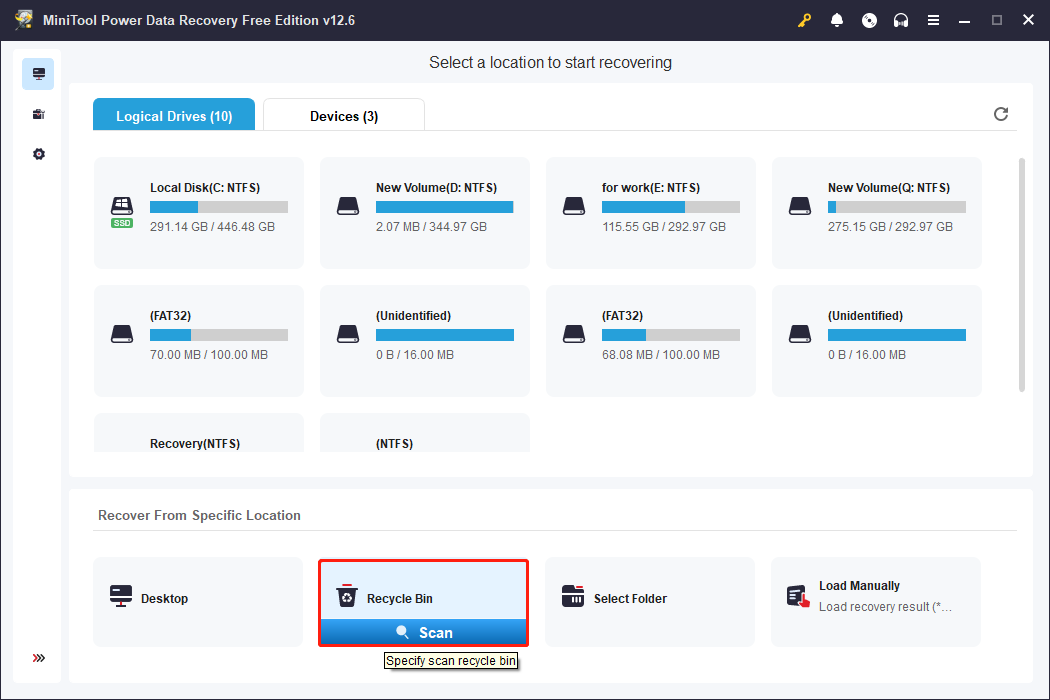Click 275.15 GB / 292.97 GB text

(x=890, y=226)
